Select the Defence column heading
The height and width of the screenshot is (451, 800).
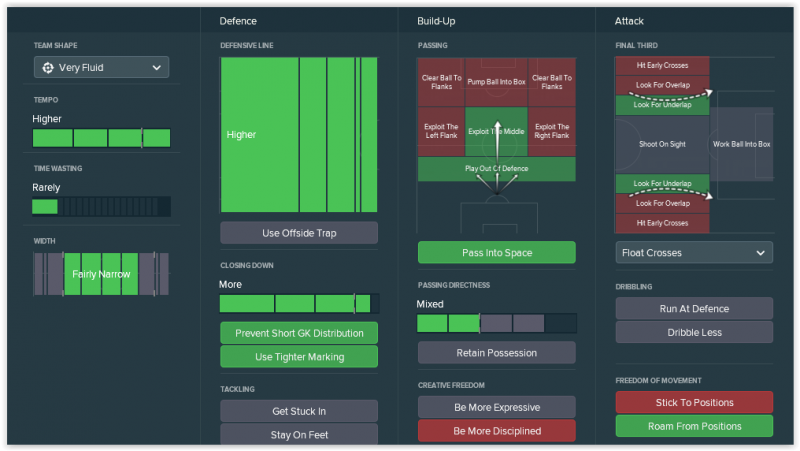pos(238,20)
